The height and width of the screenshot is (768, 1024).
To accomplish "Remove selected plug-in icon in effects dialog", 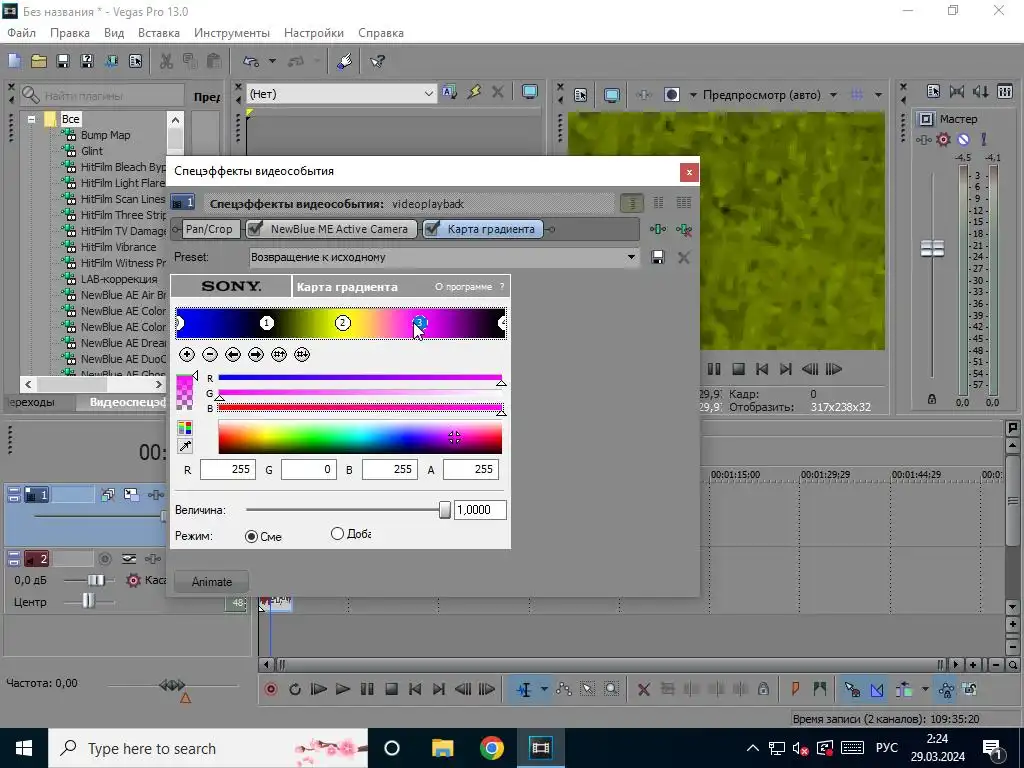I will point(684,229).
